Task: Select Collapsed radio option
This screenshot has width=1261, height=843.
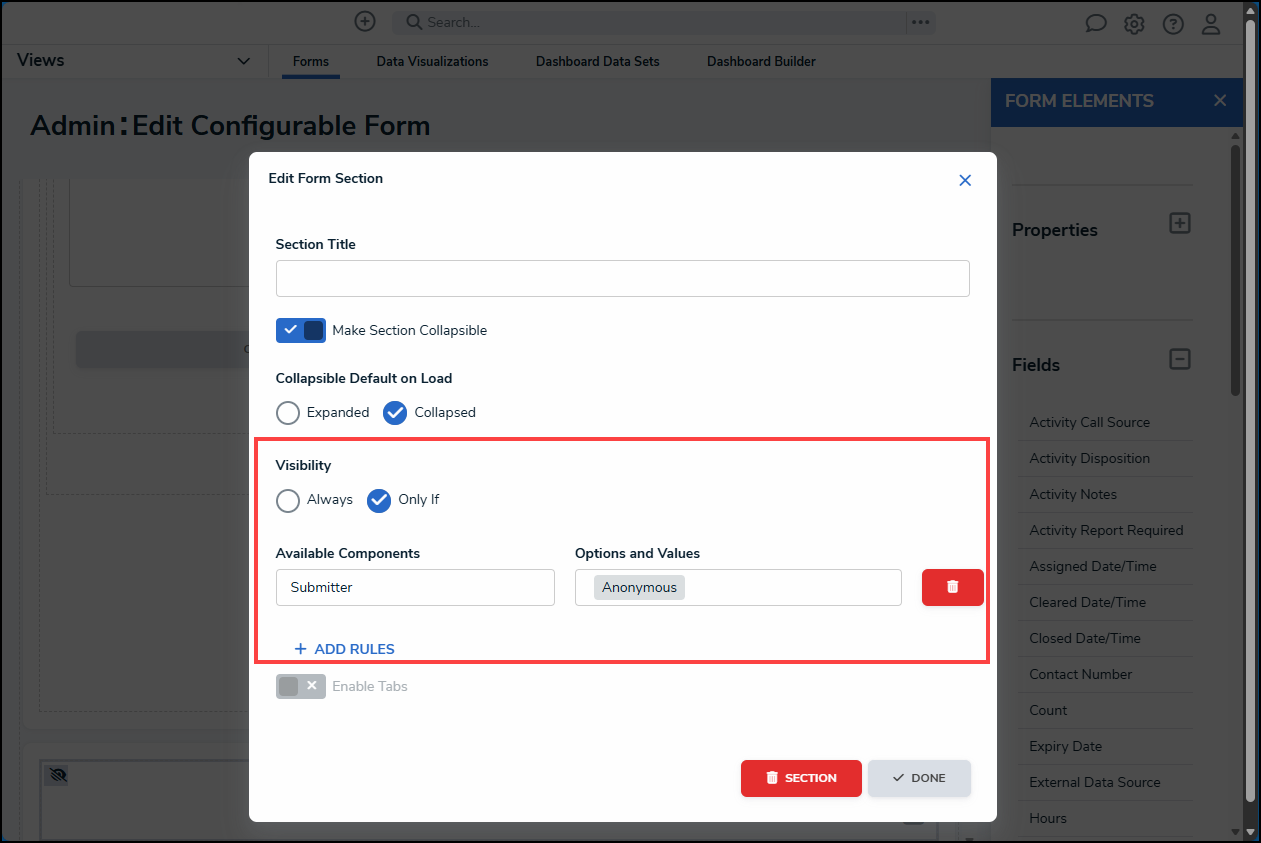Action: 395,412
